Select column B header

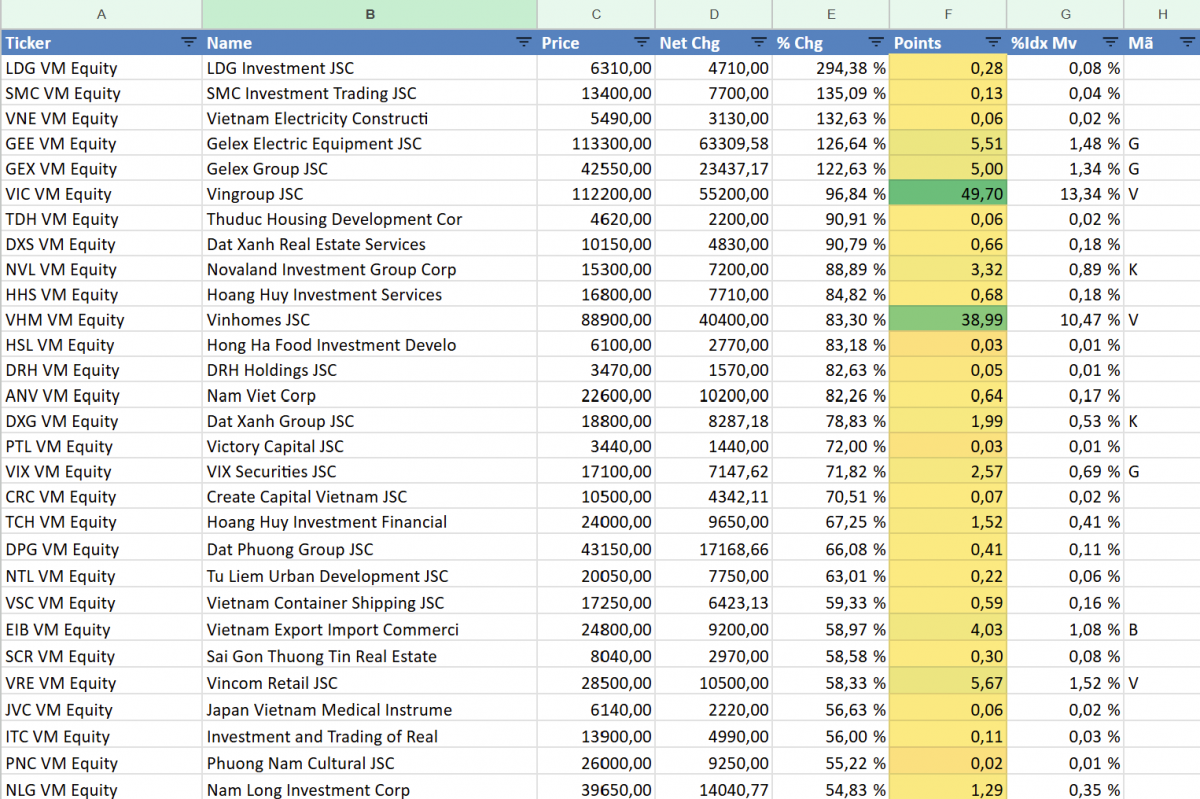(x=370, y=14)
